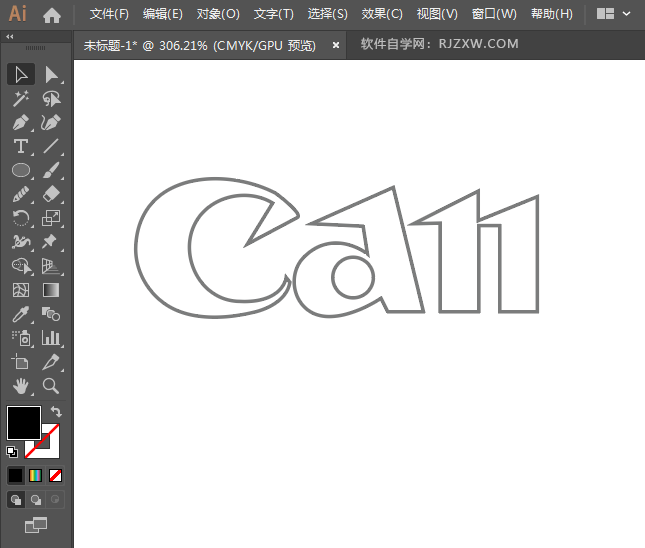645x548 pixels.
Task: Apply Gradient mode button
Action: pos(35,476)
